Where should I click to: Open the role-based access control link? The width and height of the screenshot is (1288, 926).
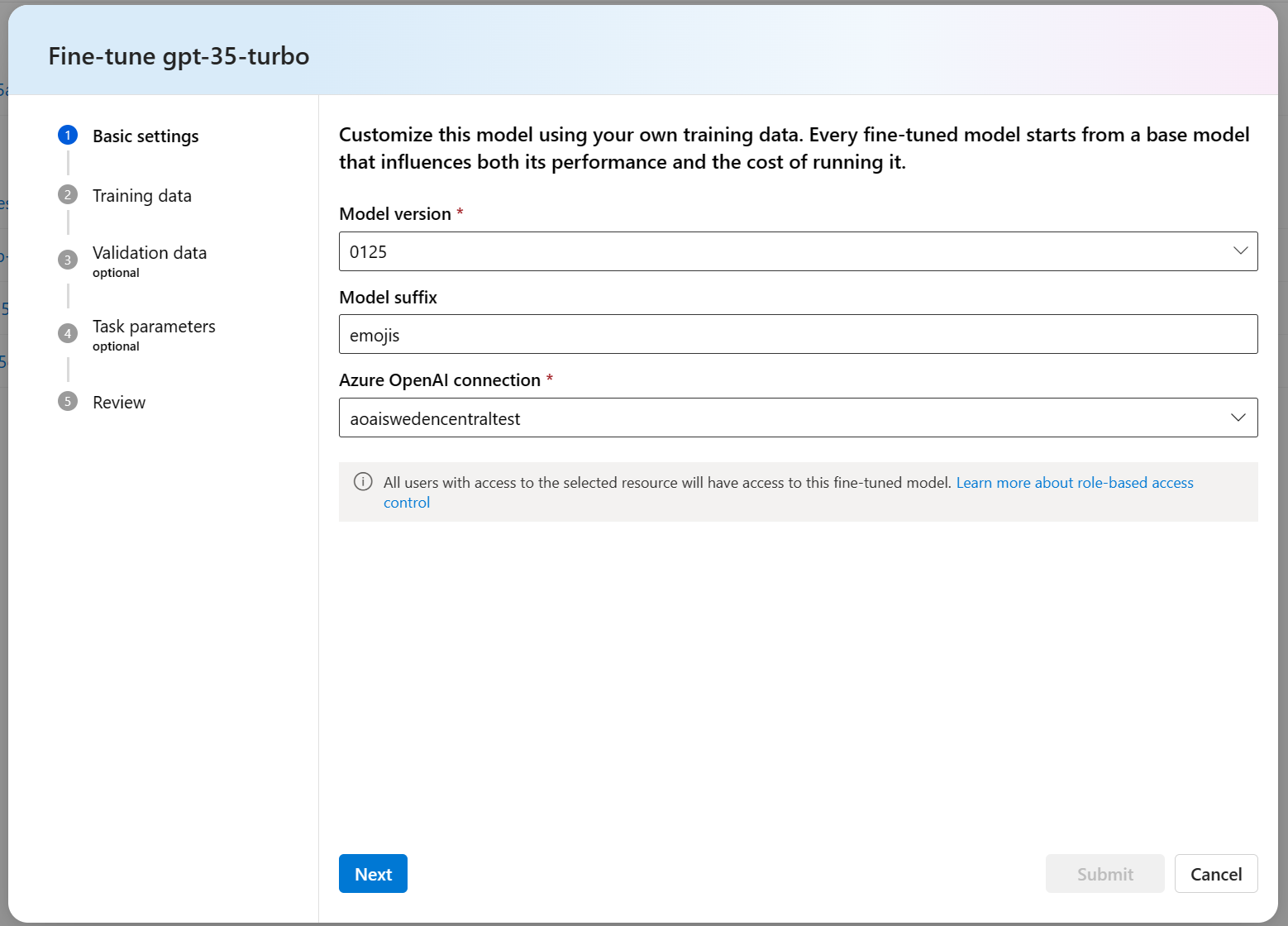pyautogui.click(x=1074, y=482)
